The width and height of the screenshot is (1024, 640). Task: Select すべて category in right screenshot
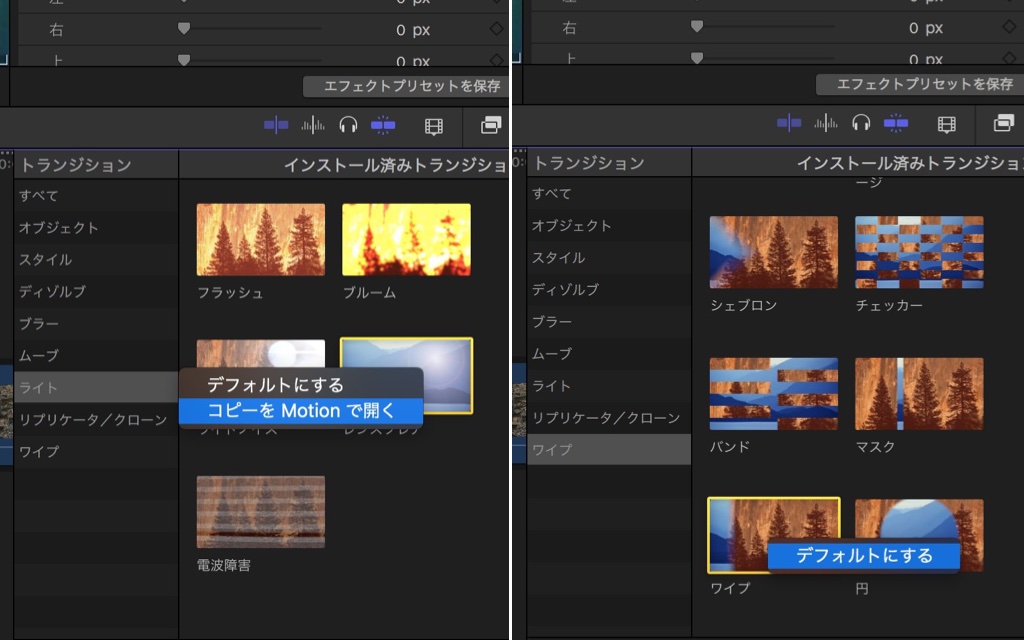609,193
